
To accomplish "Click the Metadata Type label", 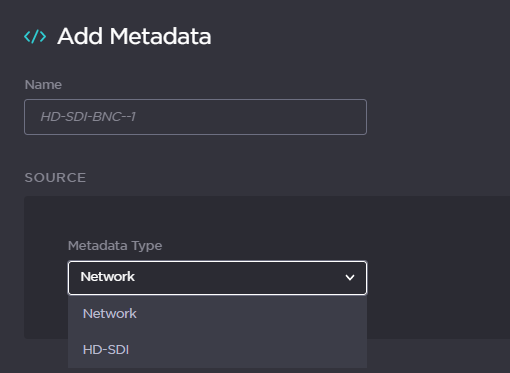I will [115, 246].
